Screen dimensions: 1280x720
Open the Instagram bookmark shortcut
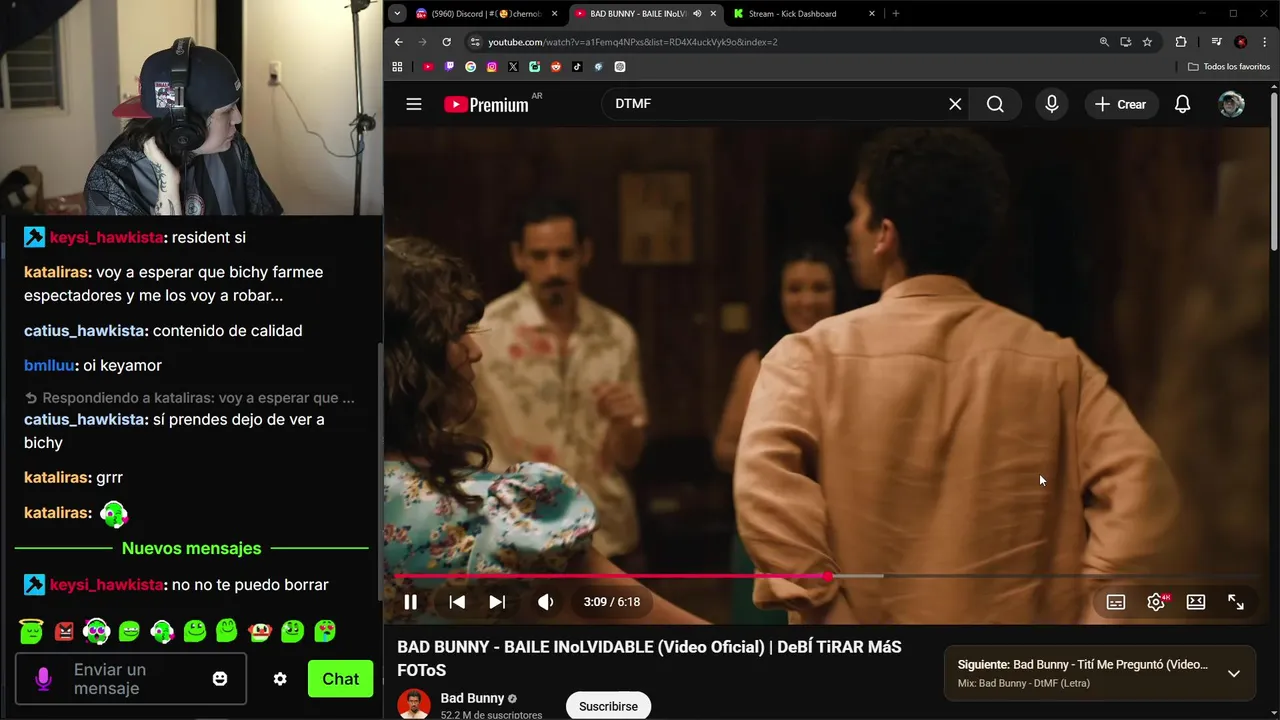[x=491, y=67]
